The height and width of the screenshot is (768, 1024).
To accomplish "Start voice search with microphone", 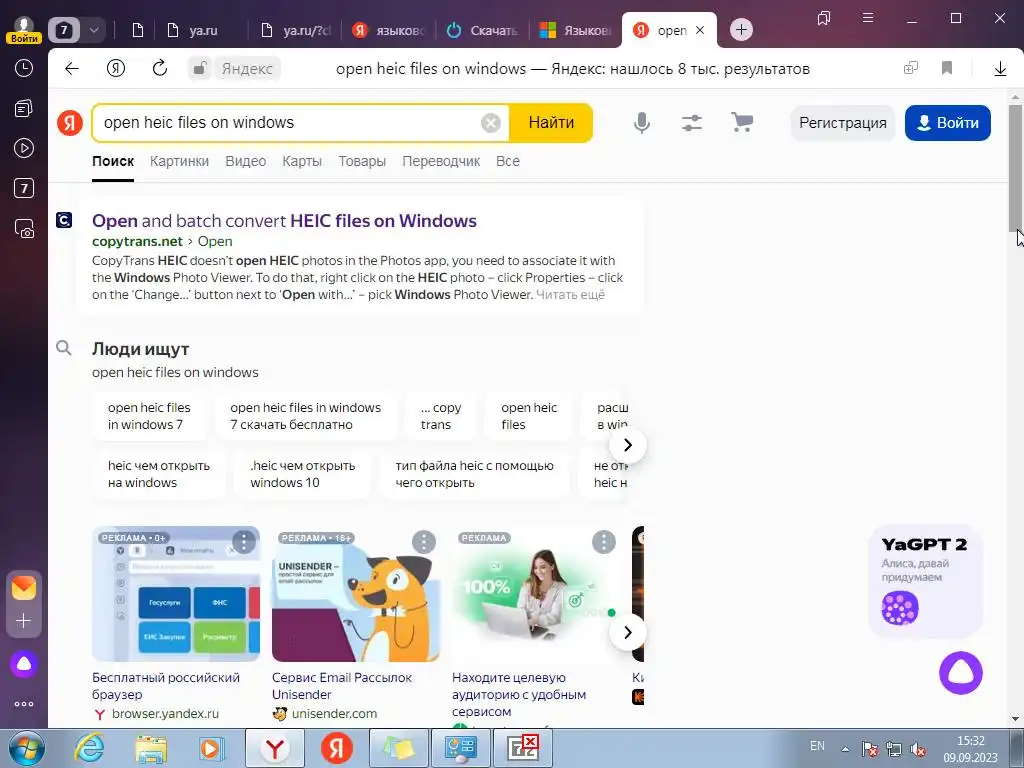I will 642,122.
